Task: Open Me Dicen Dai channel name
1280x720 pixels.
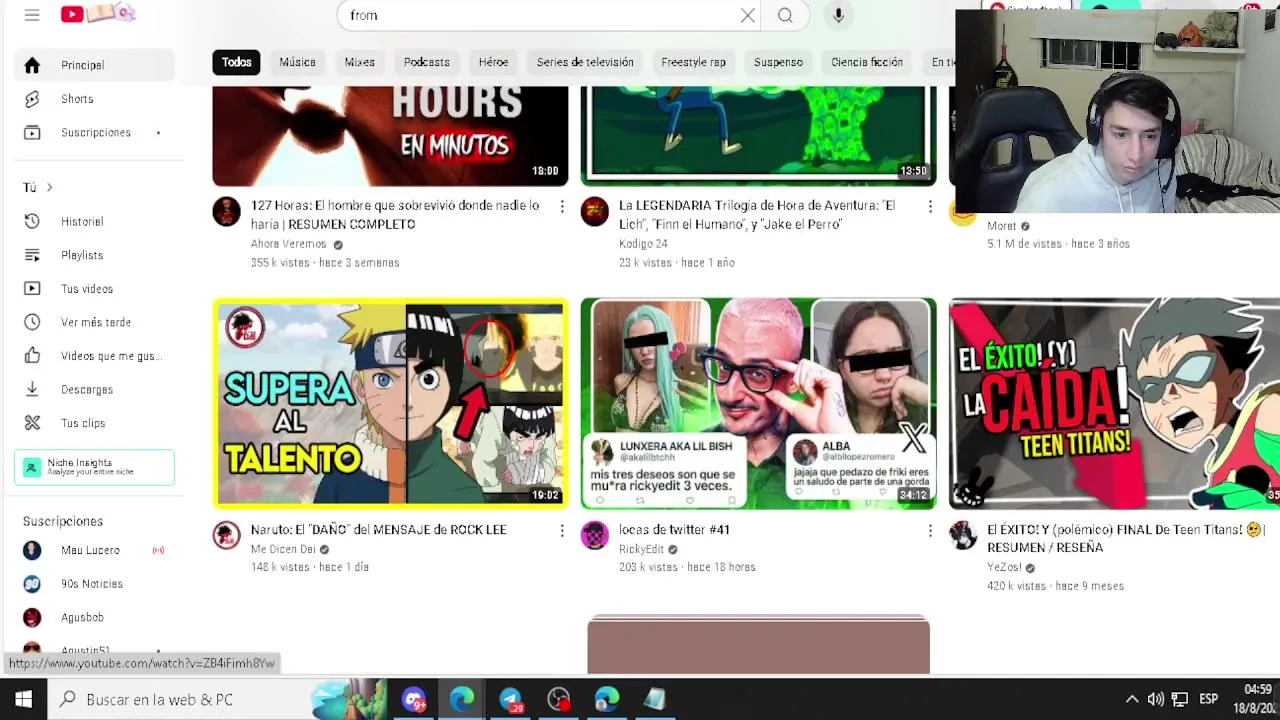Action: coord(283,549)
